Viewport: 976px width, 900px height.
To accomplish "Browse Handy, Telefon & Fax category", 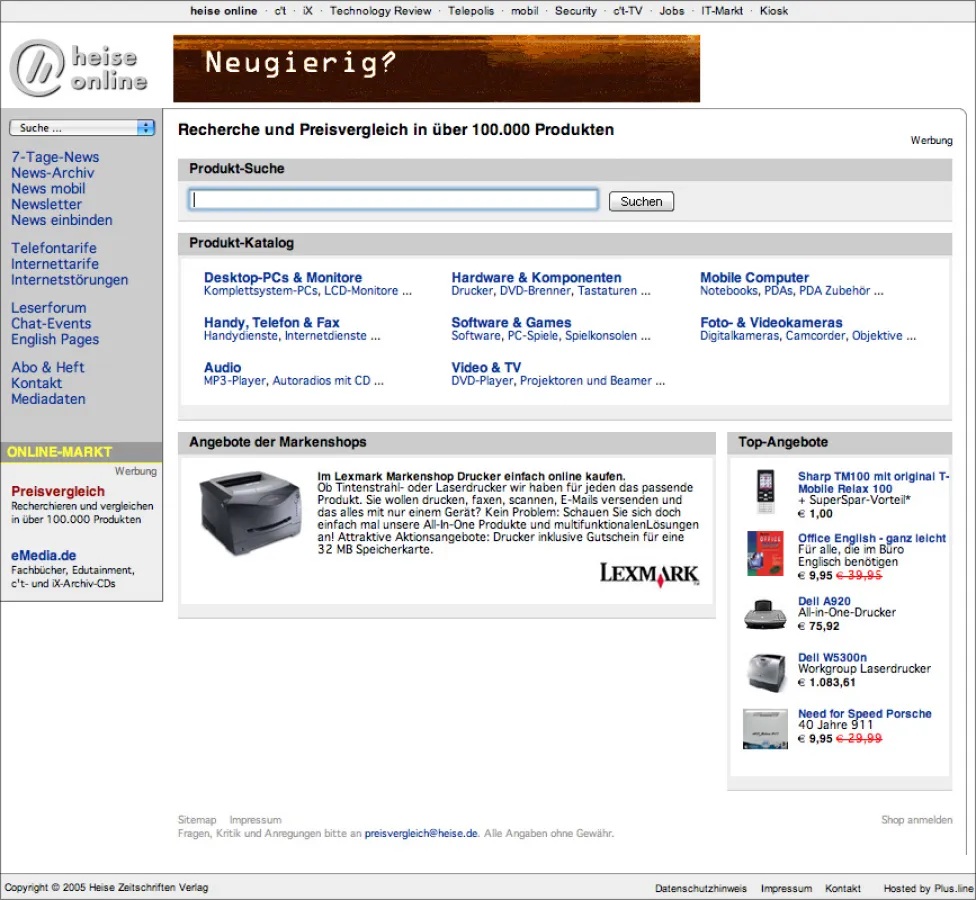I will click(x=271, y=322).
